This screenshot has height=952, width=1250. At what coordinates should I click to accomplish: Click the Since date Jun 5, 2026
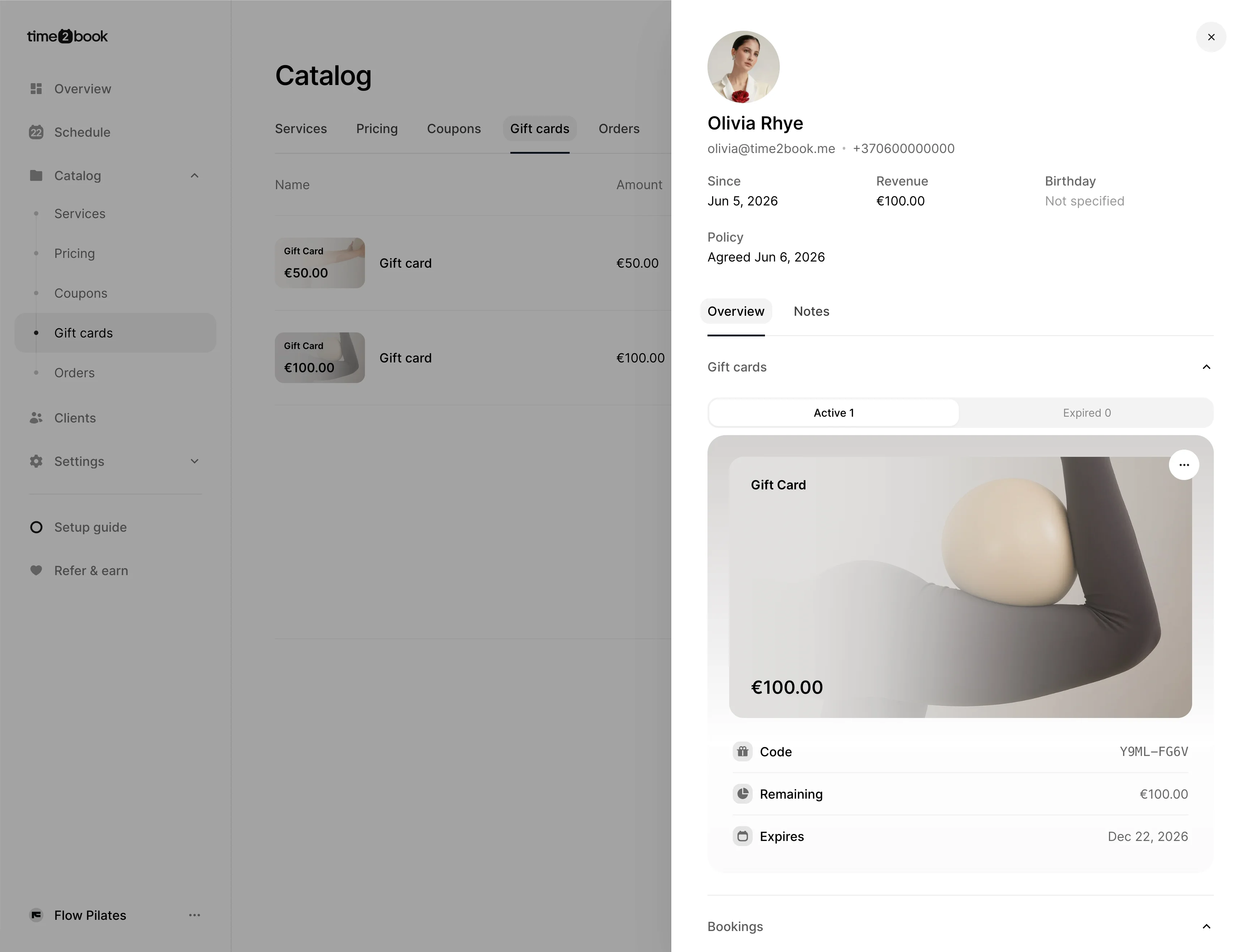[742, 201]
